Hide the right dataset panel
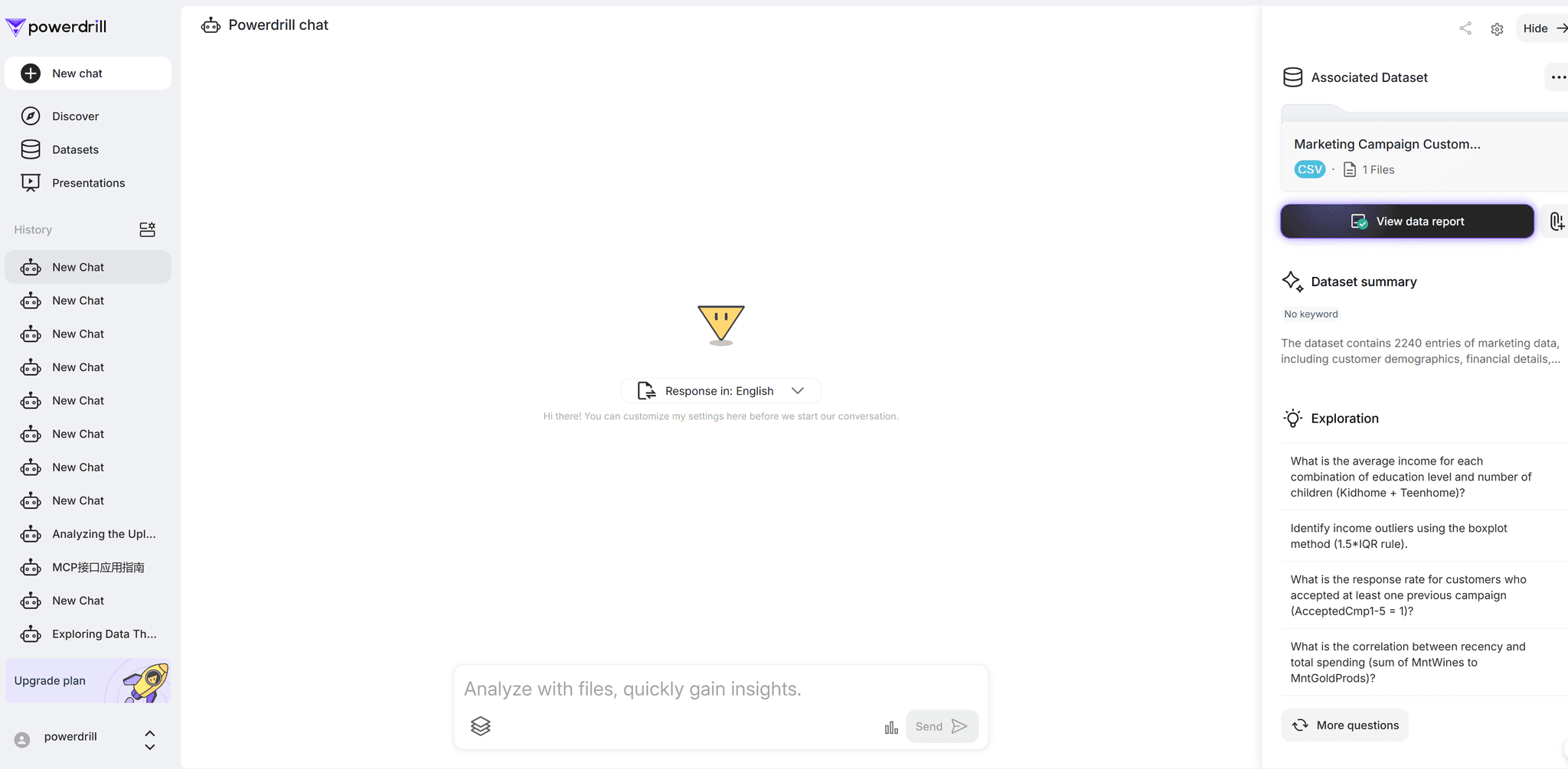The image size is (1568, 769). 1543,28
